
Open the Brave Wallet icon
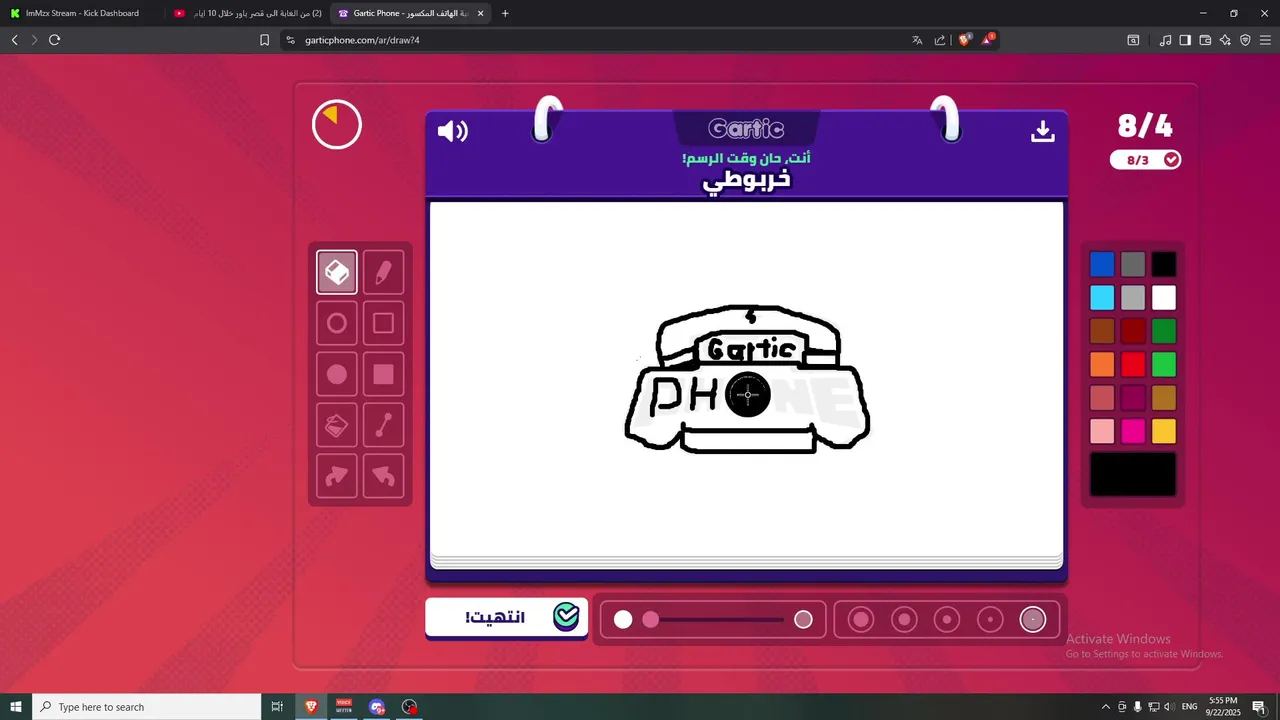[1205, 40]
